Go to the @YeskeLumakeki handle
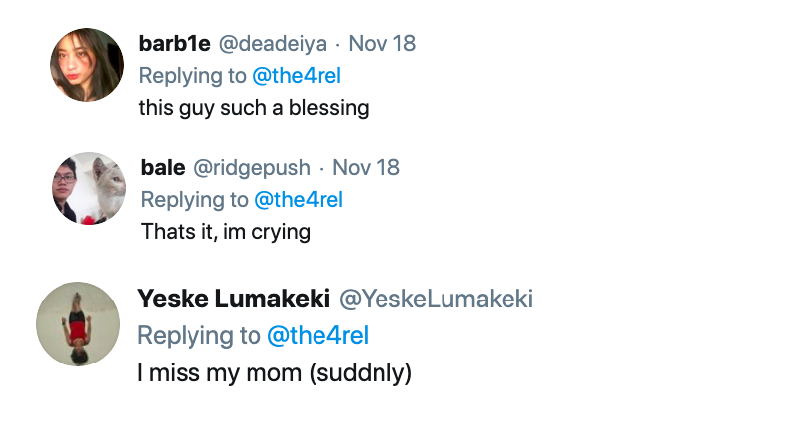Screen dimensions: 800x425 coord(435,299)
